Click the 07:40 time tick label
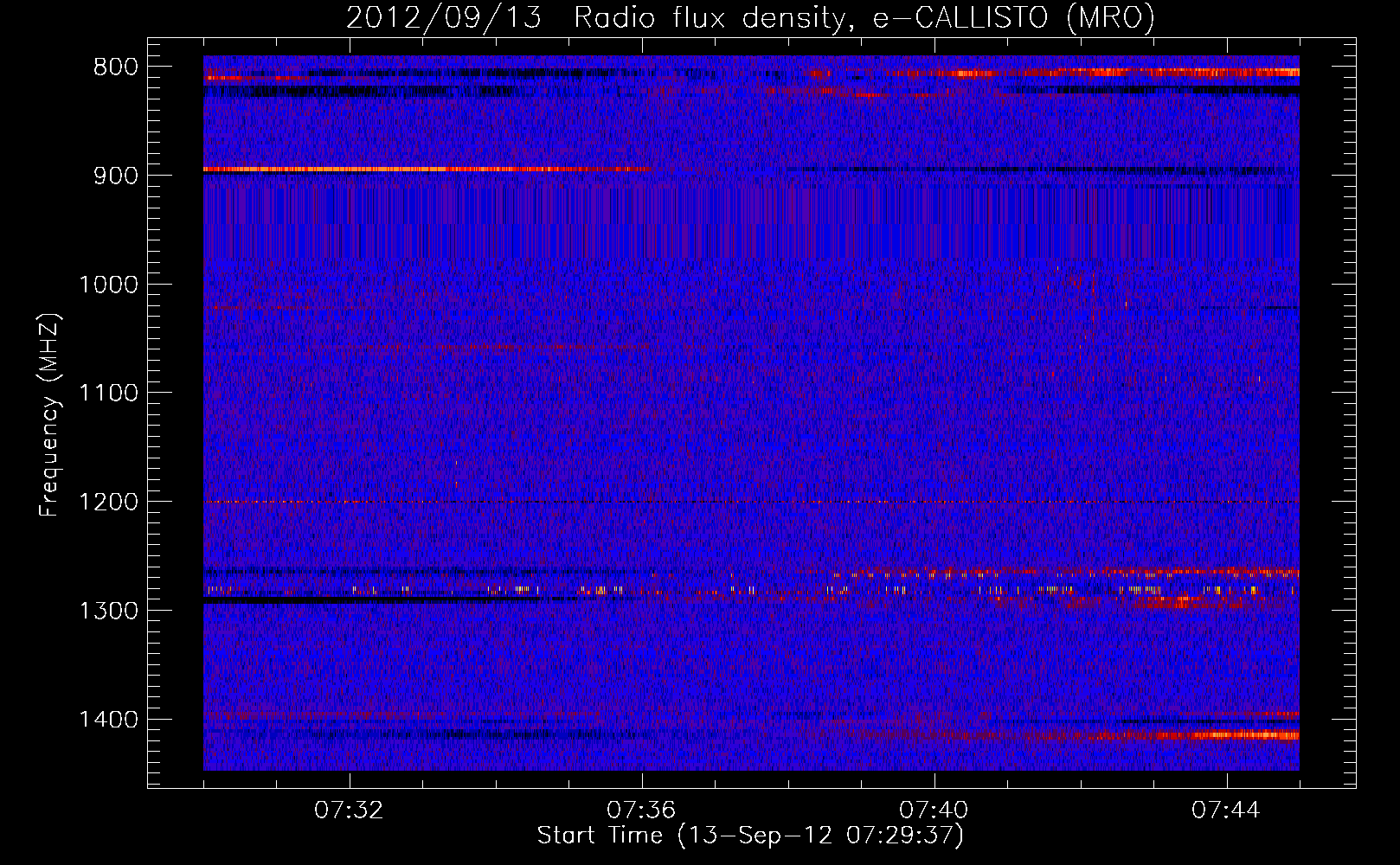 click(x=934, y=811)
